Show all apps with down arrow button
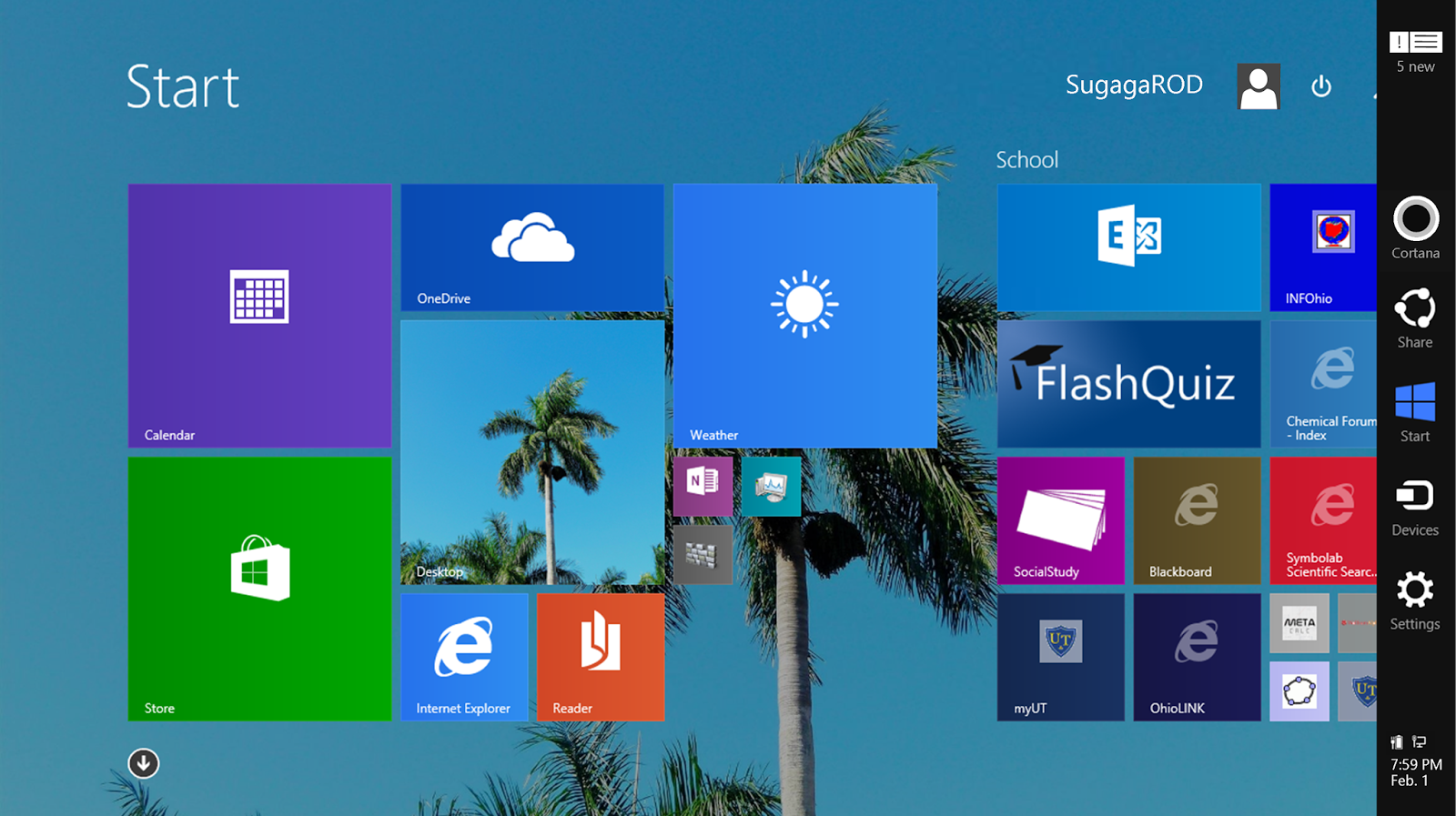Viewport: 1456px width, 816px height. tap(143, 763)
